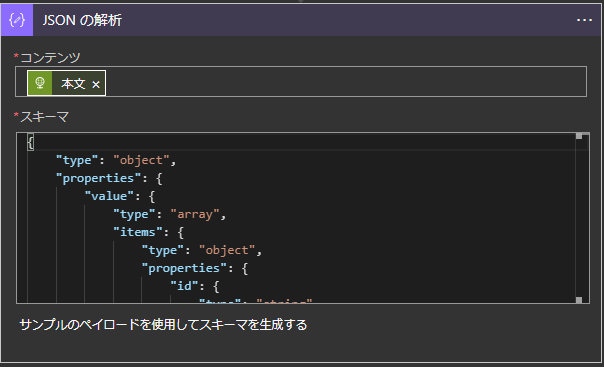Click the "value" key in schema

[x=109, y=196]
